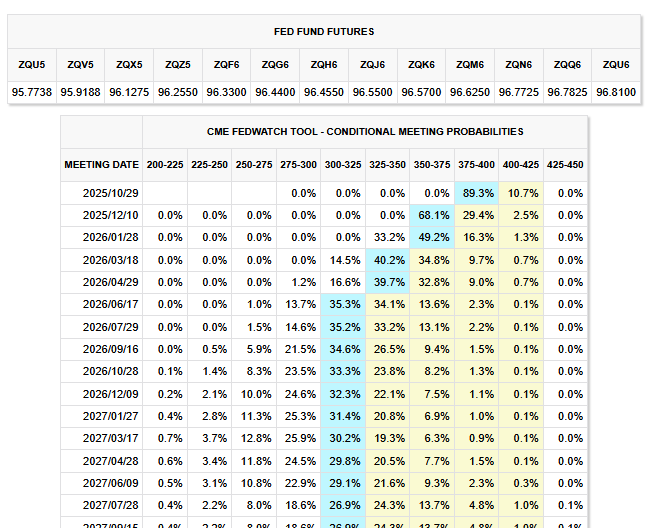Viewport: 650px width, 528px height.
Task: Click the highlighted 89.3% probability cell
Action: [476, 193]
